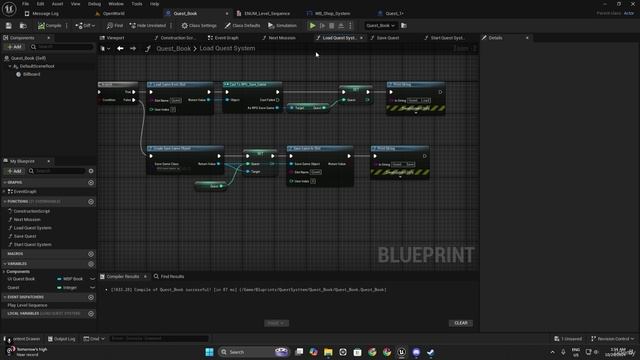Open Class Settings gear in toolbar
This screenshot has width=640, height=360.
click(199, 26)
